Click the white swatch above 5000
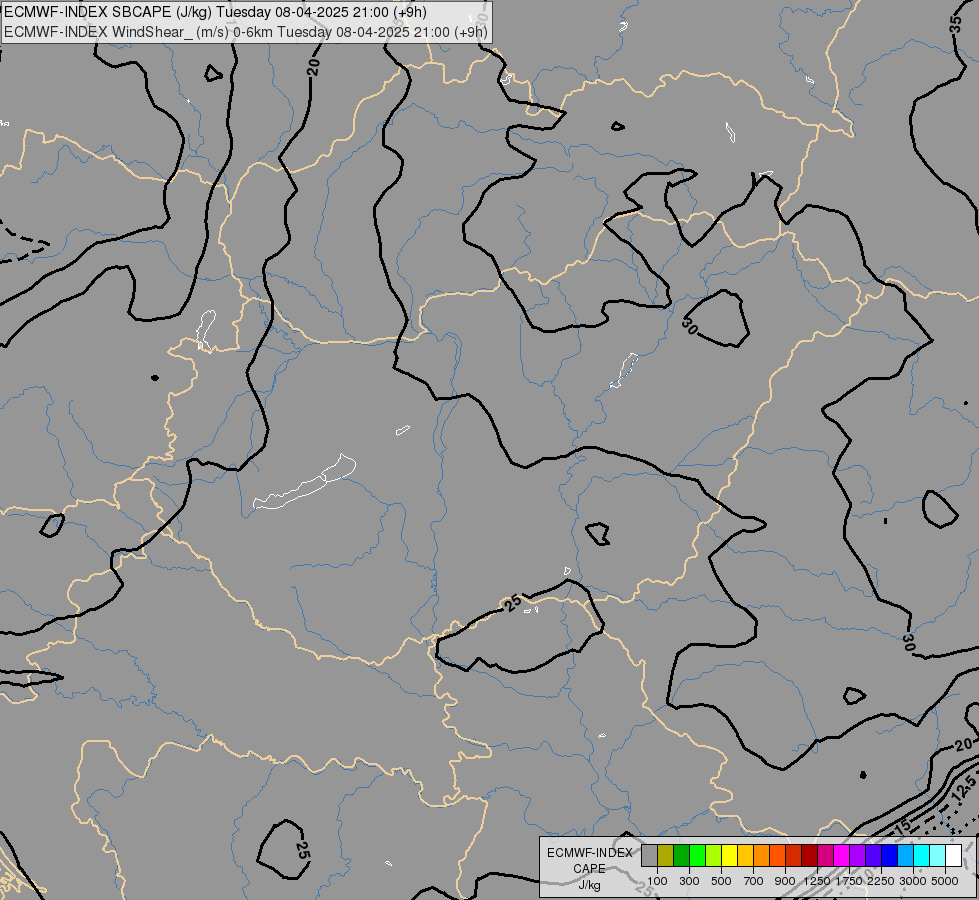Screen dimensions: 979x900 pos(954,856)
